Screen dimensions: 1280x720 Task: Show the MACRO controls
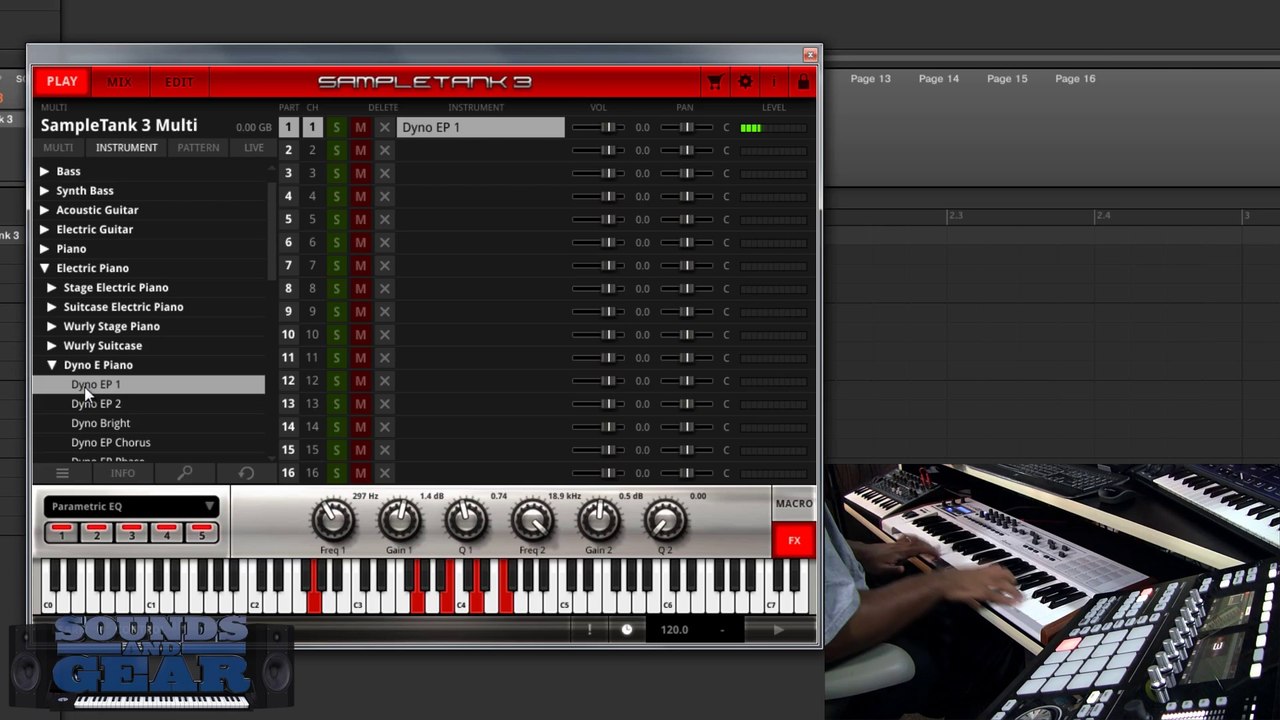[x=794, y=504]
